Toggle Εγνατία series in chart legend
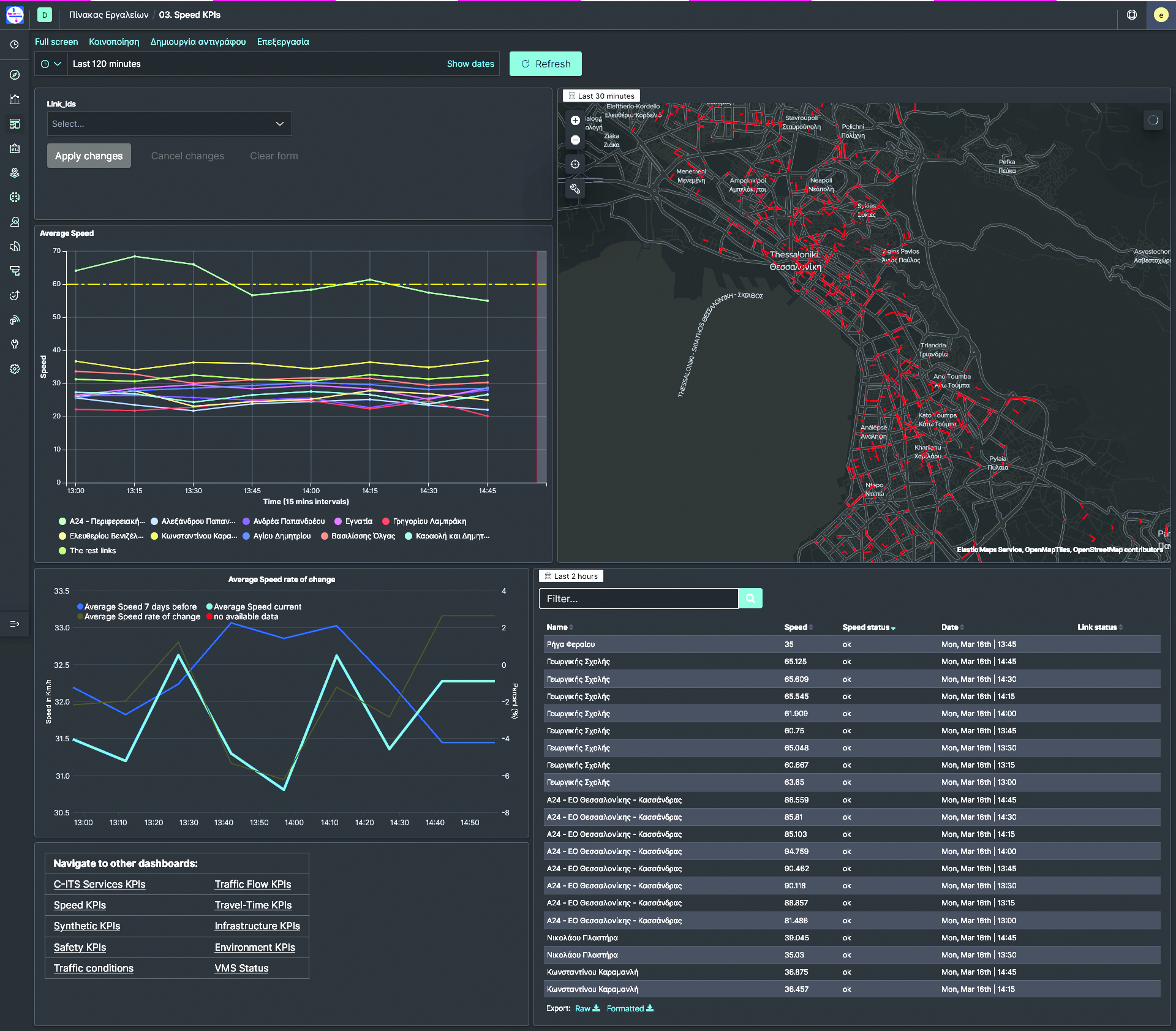The width and height of the screenshot is (1176, 1031). 358,521
